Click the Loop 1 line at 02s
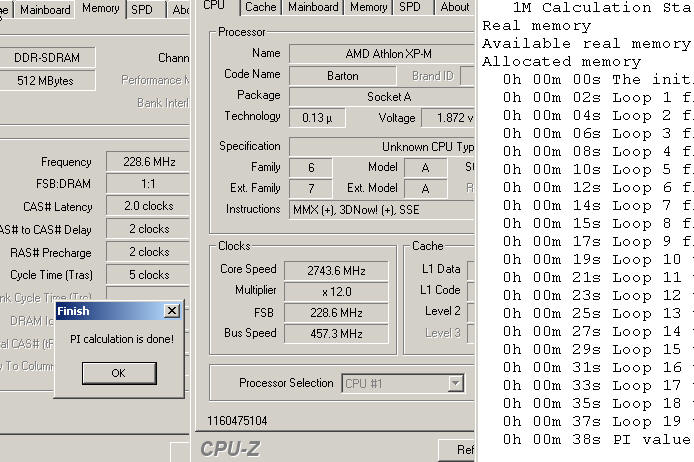The image size is (694, 462). 598,97
